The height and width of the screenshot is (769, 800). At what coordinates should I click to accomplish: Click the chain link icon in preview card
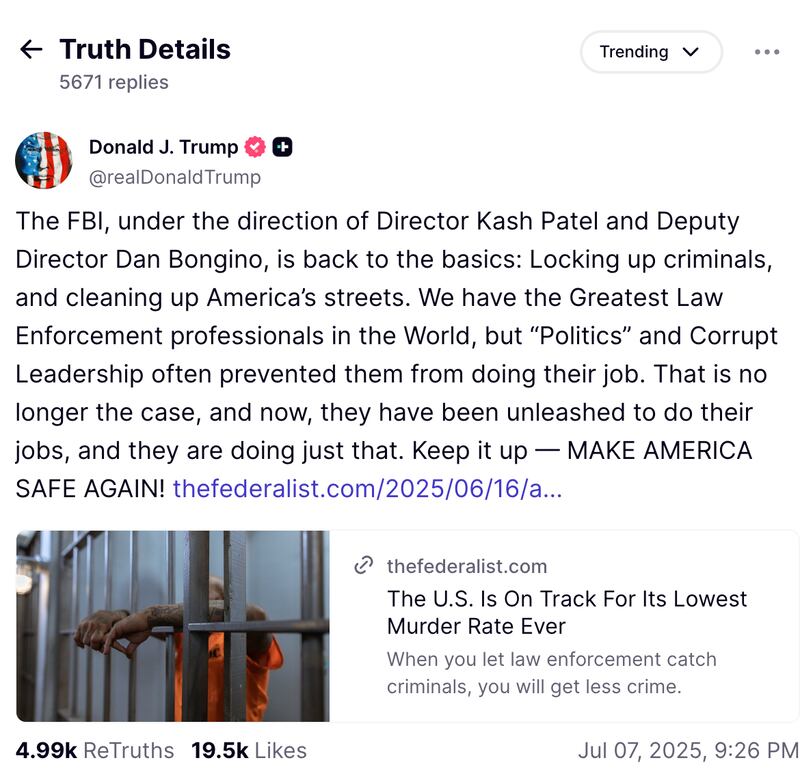pyautogui.click(x=364, y=566)
